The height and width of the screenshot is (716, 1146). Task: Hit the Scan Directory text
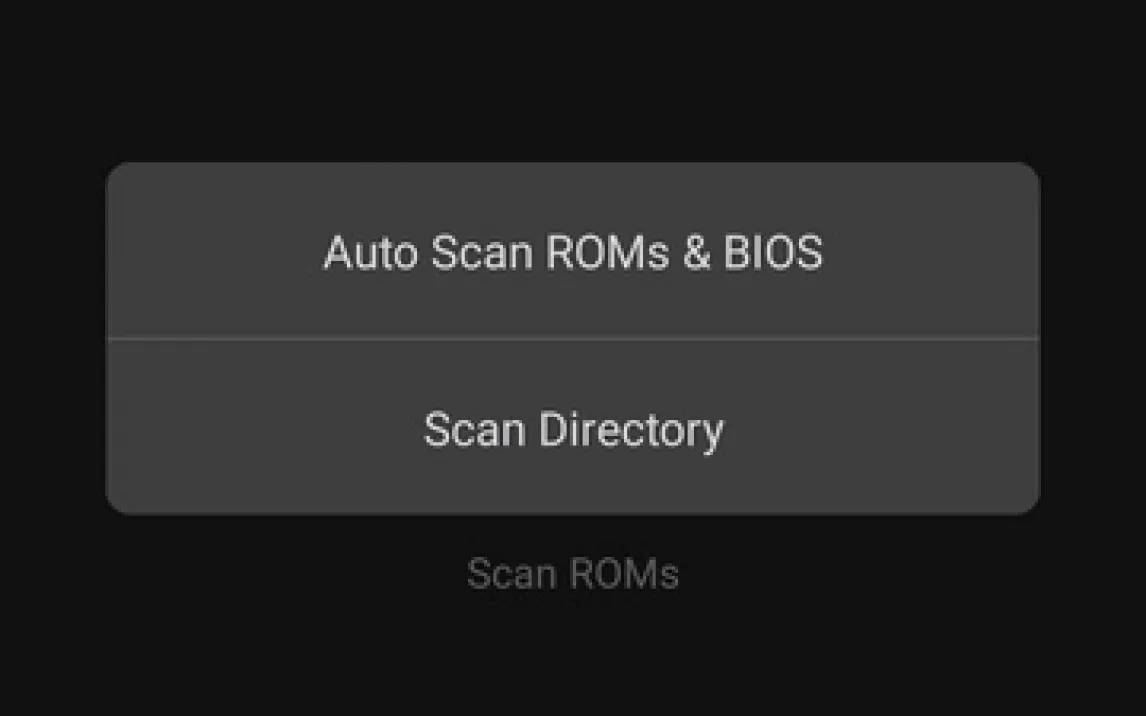coord(573,429)
